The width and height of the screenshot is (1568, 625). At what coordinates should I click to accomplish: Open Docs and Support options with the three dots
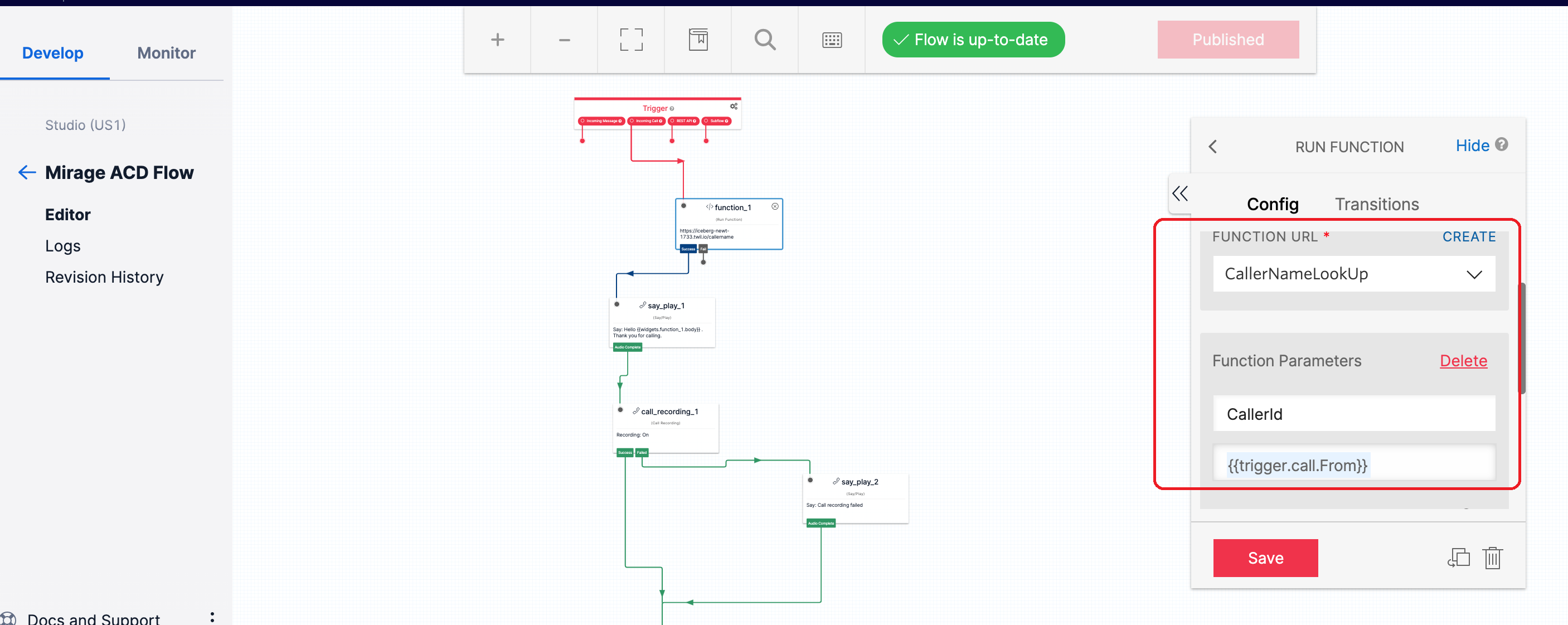(x=212, y=618)
